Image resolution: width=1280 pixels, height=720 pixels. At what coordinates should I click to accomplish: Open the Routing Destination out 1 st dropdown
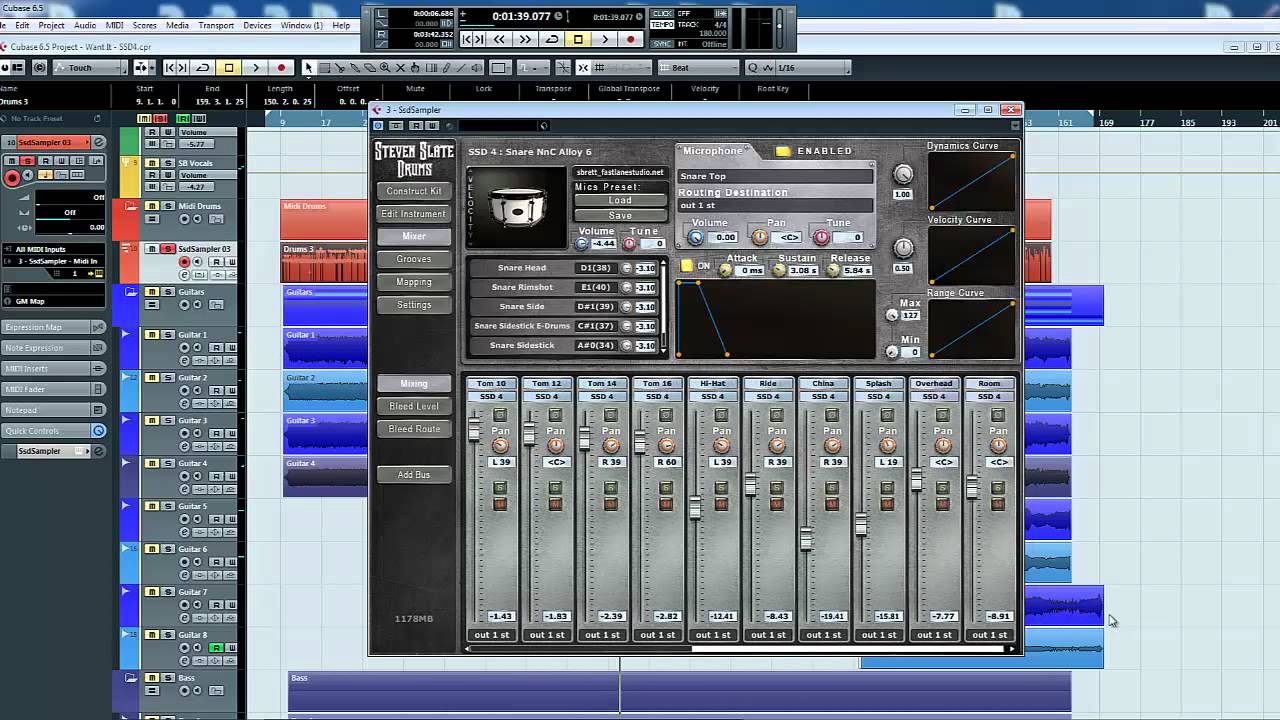pyautogui.click(x=775, y=205)
